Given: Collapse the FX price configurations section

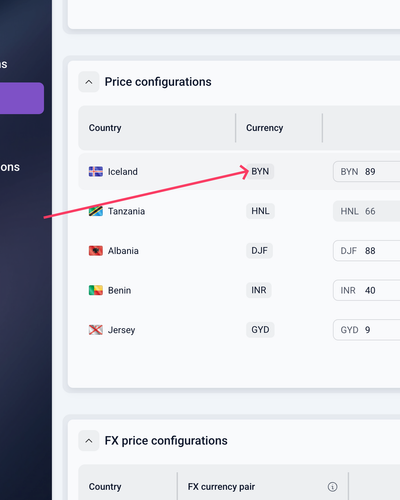Looking at the screenshot, I should (89, 441).
